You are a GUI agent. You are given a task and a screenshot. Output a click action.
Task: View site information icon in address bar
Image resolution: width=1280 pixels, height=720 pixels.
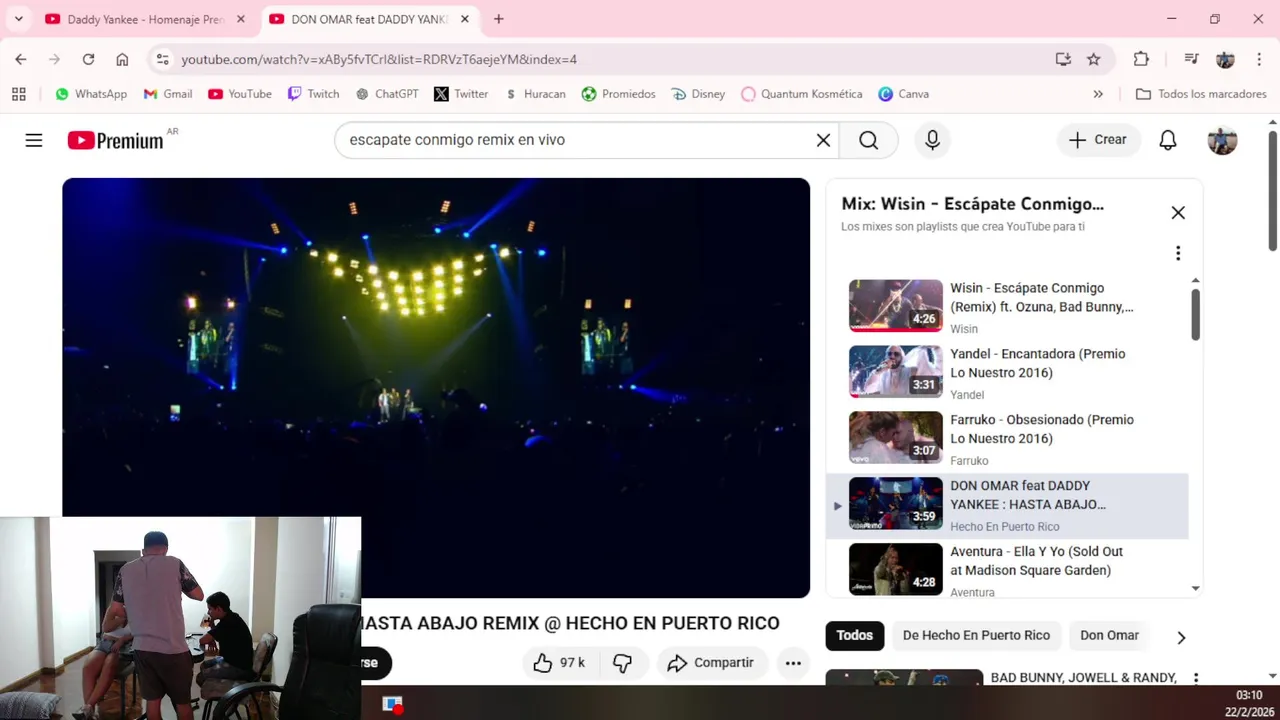click(x=163, y=59)
